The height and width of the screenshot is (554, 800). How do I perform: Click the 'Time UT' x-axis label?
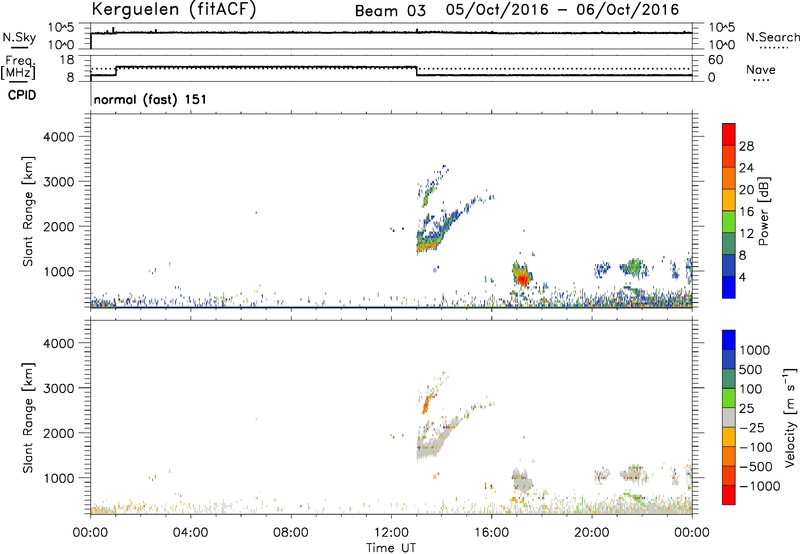391,548
